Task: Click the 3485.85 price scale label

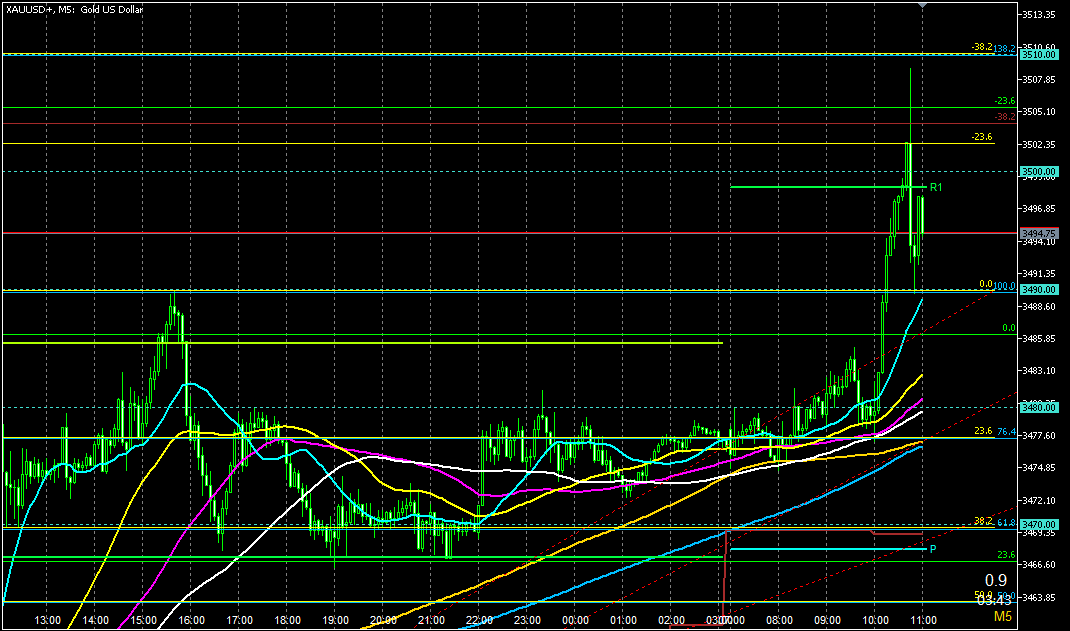Action: click(x=1039, y=338)
